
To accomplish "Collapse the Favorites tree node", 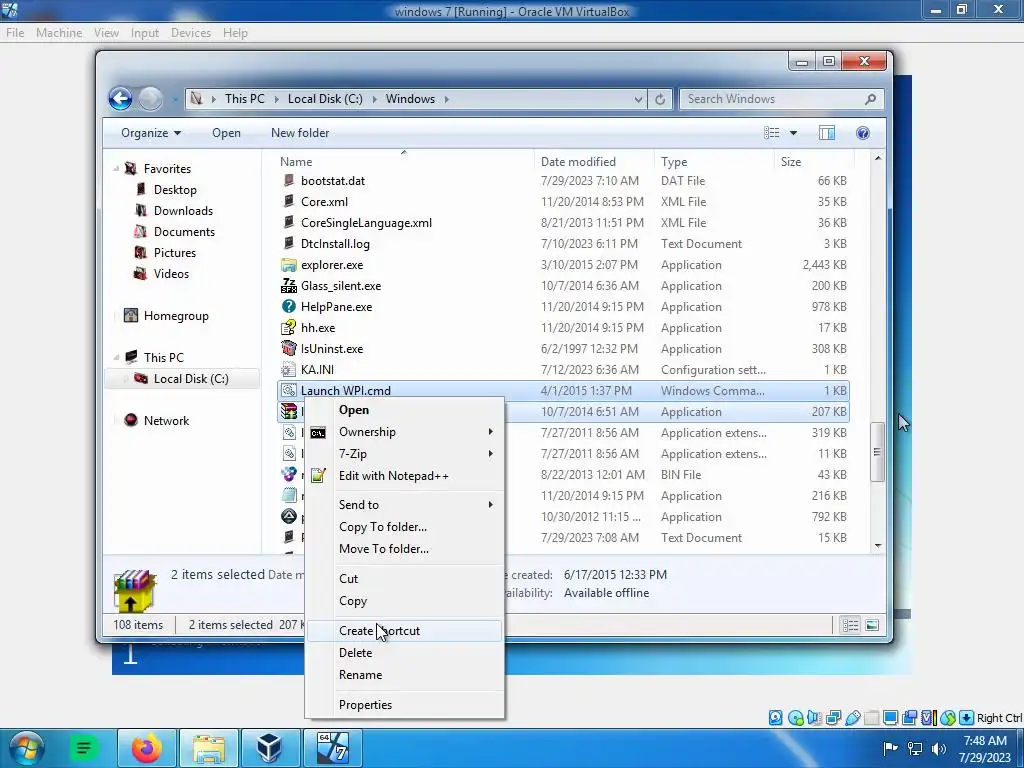I will pyautogui.click(x=116, y=169).
